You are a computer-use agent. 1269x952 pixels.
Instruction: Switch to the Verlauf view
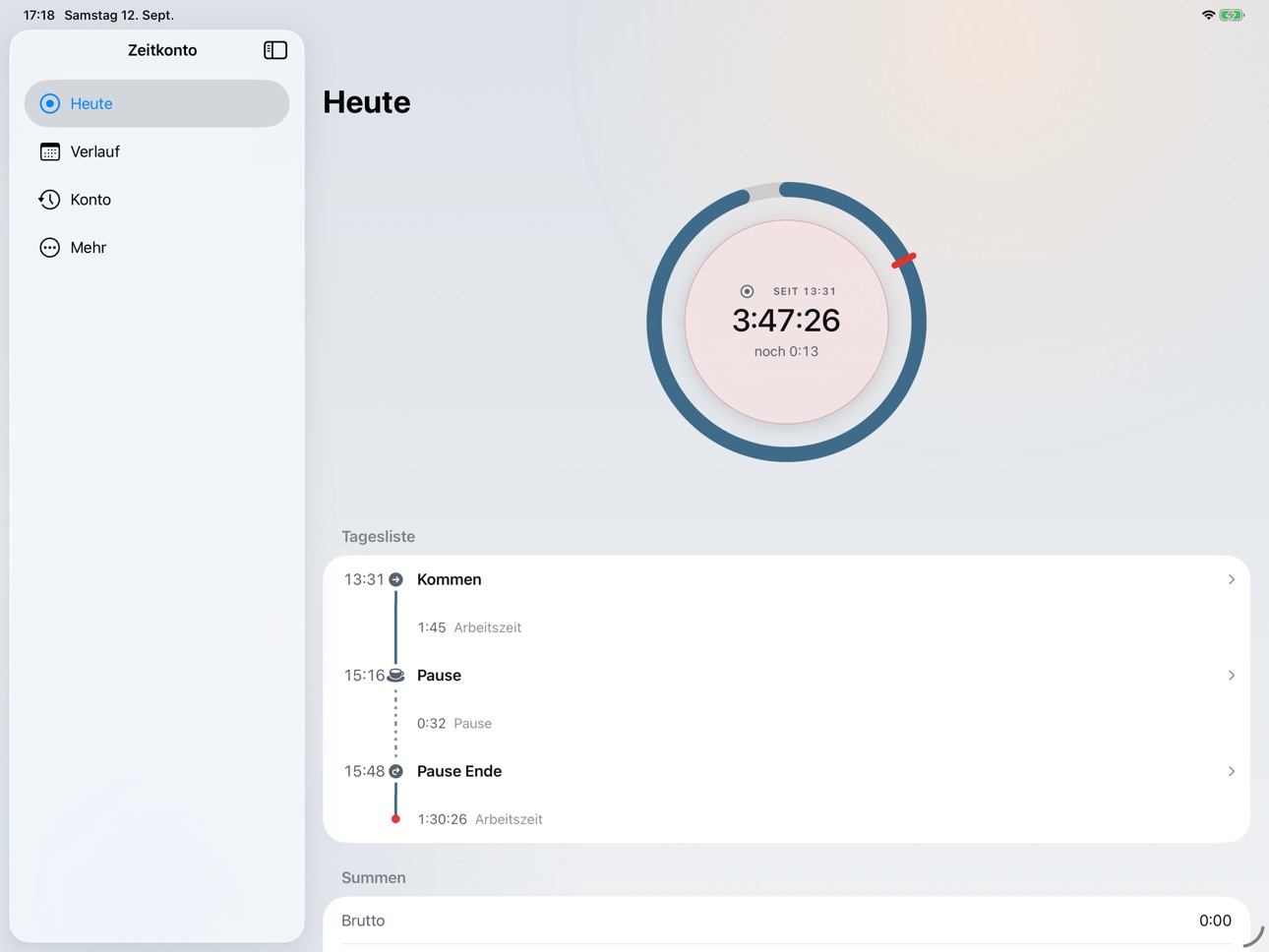157,151
